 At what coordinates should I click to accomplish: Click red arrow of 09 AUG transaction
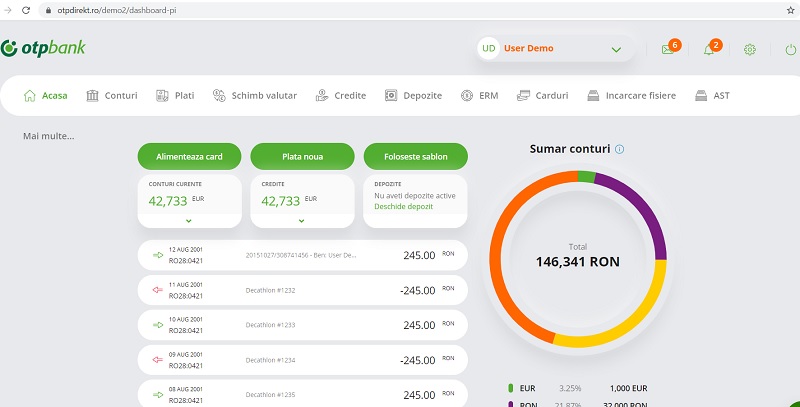click(x=158, y=360)
